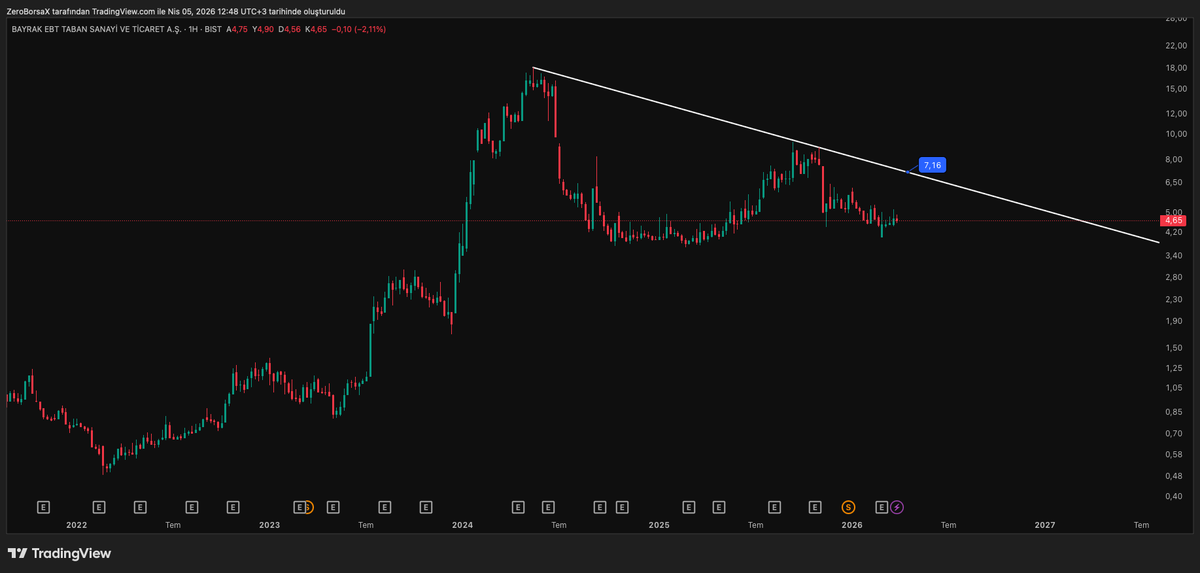Viewport: 1200px width, 573px height.
Task: Click the 2,30 price axis label
Action: [1174, 299]
